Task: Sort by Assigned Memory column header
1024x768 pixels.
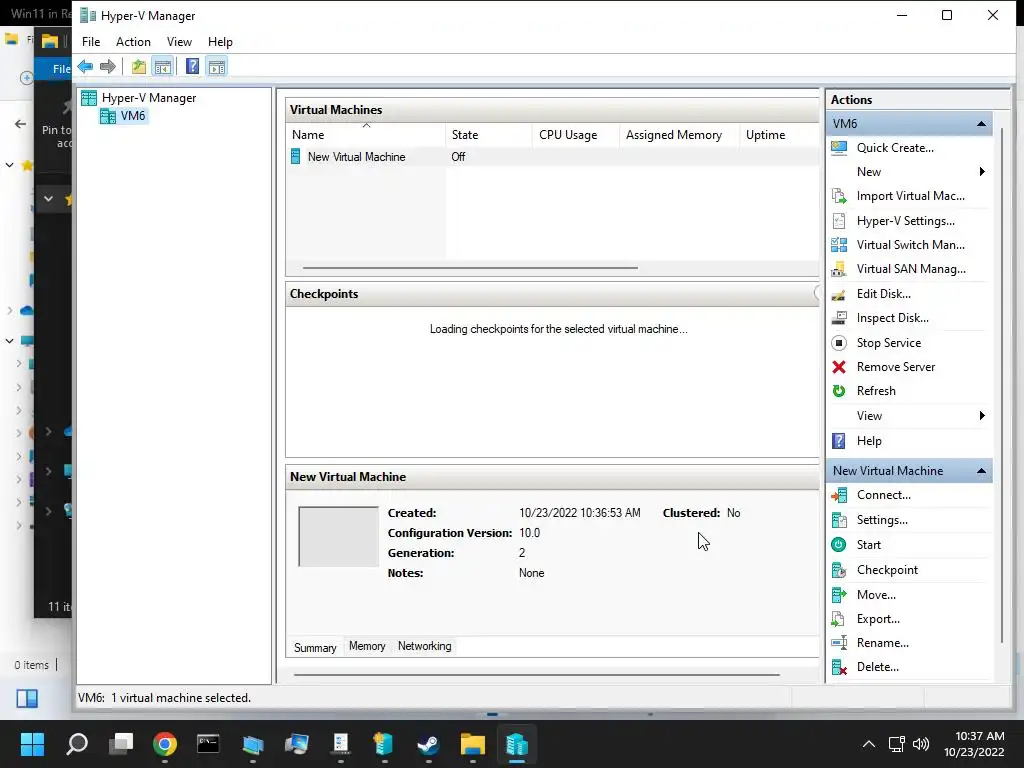Action: pos(679,135)
